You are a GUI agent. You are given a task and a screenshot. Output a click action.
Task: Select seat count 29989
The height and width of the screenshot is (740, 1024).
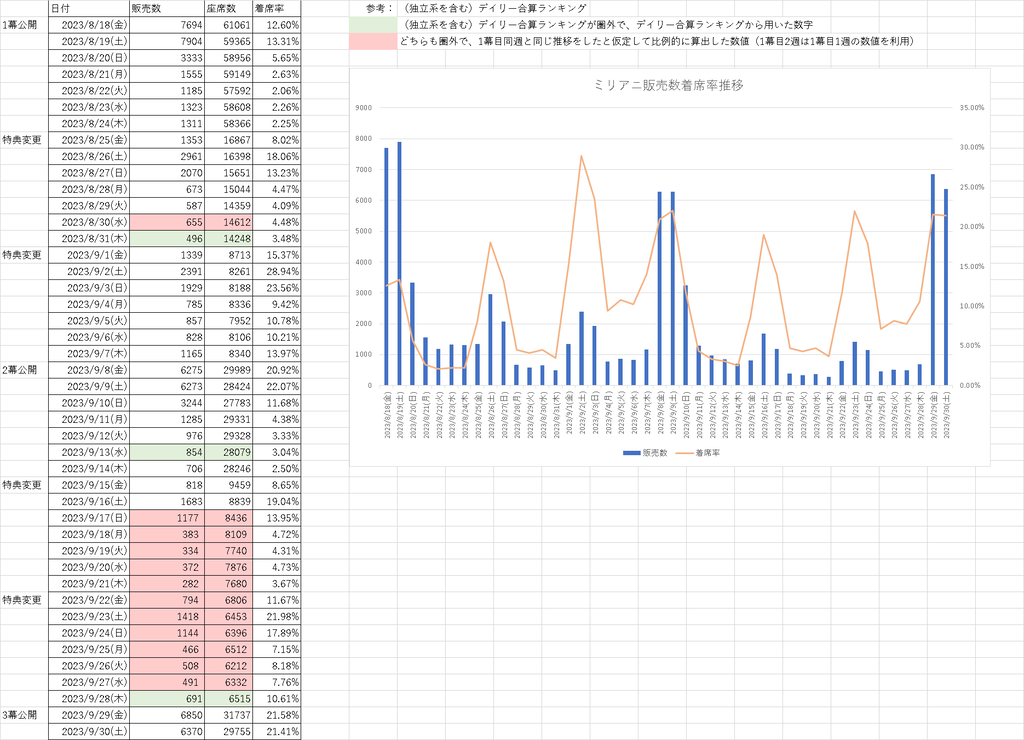[x=228, y=370]
